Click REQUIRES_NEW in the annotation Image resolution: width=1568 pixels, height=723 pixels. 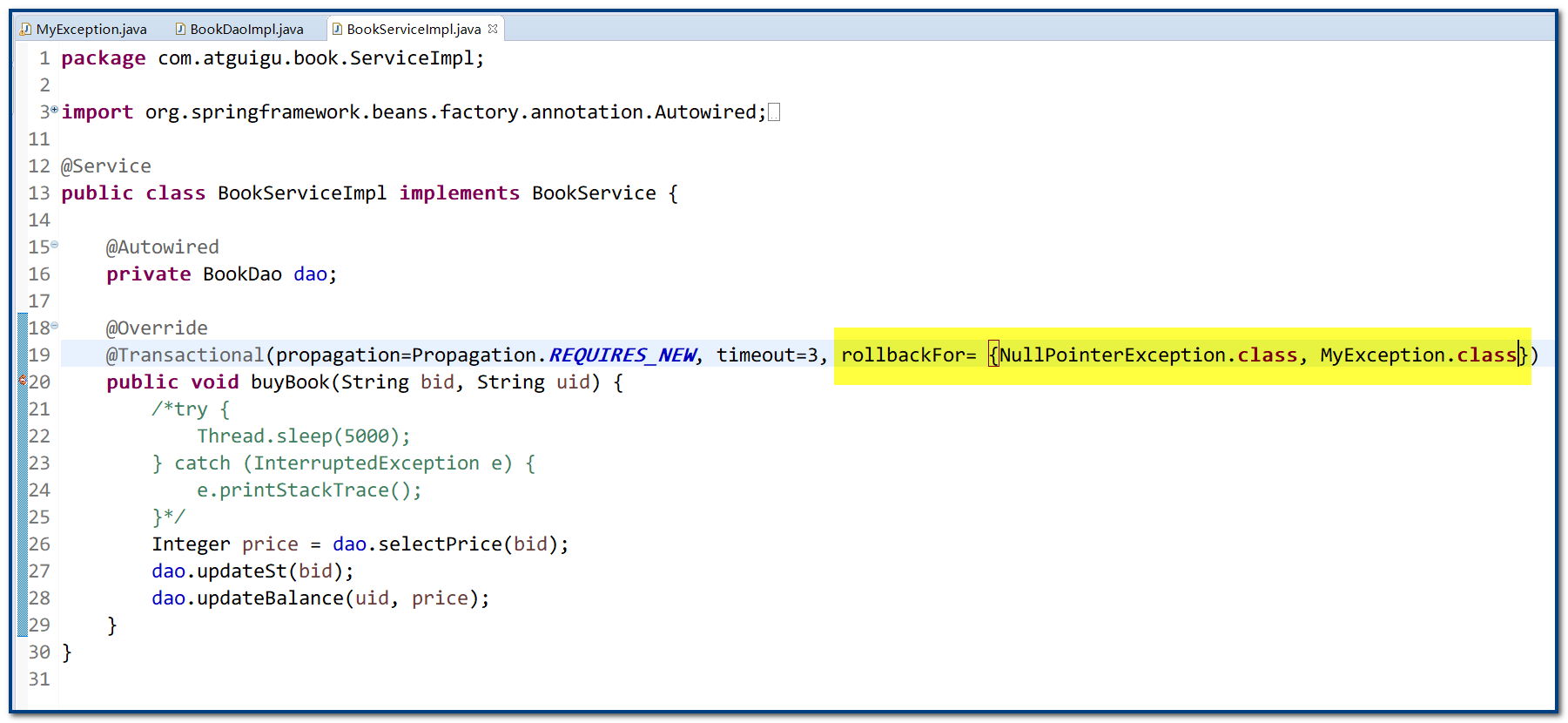click(x=622, y=355)
